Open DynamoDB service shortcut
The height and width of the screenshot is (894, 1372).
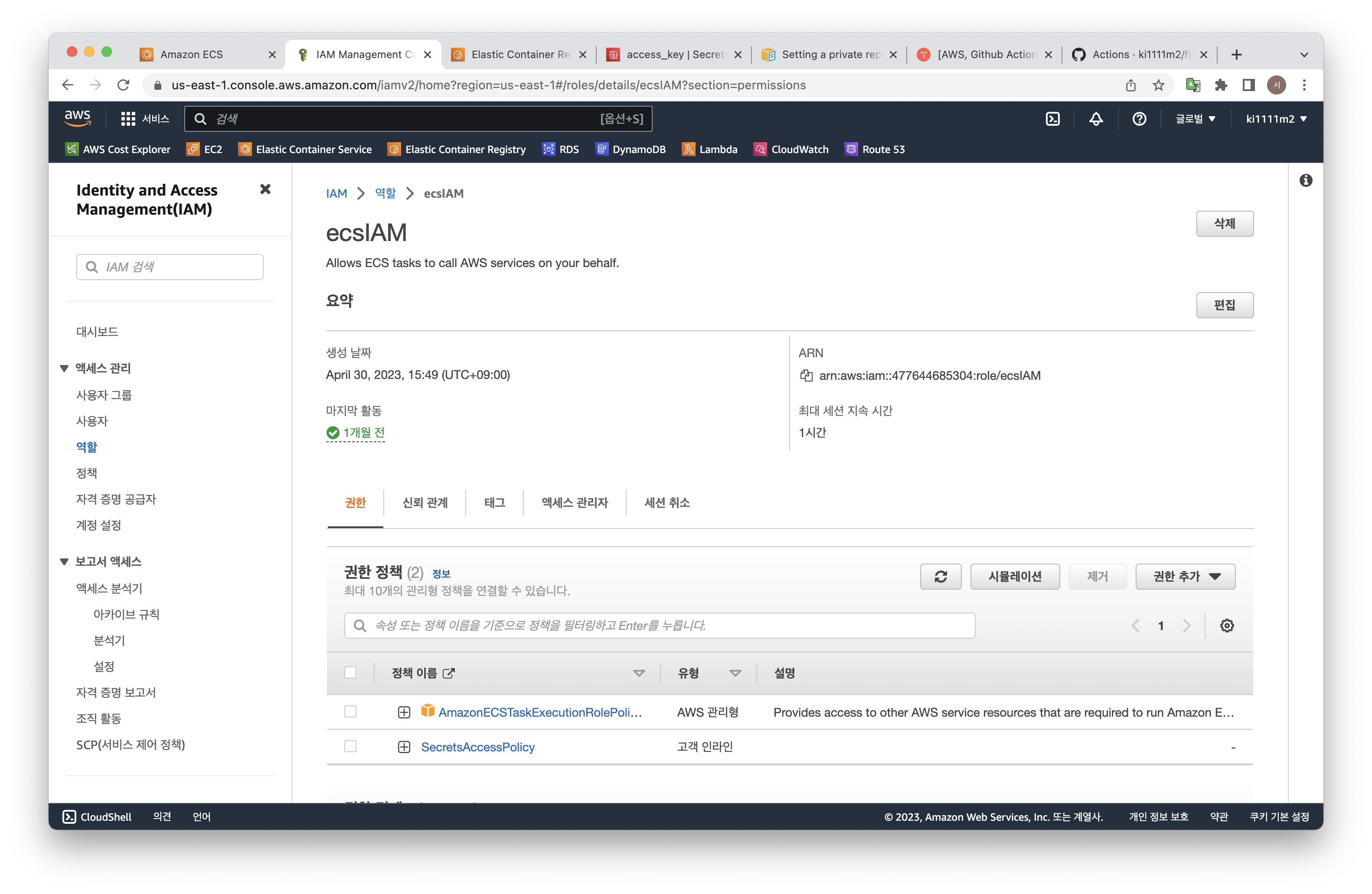(x=630, y=149)
